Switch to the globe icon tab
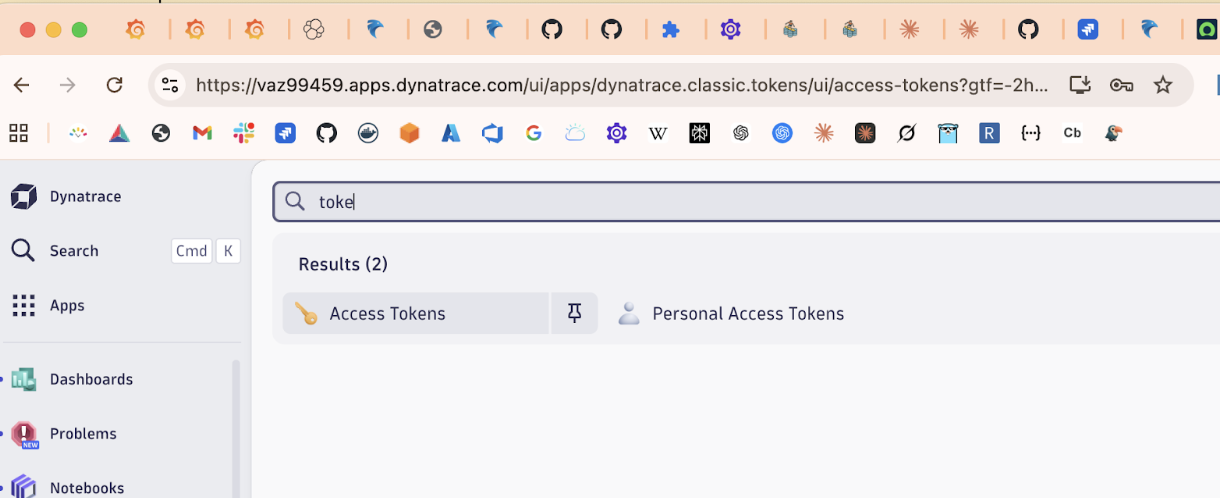Image resolution: width=1222 pixels, height=498 pixels. tap(433, 30)
